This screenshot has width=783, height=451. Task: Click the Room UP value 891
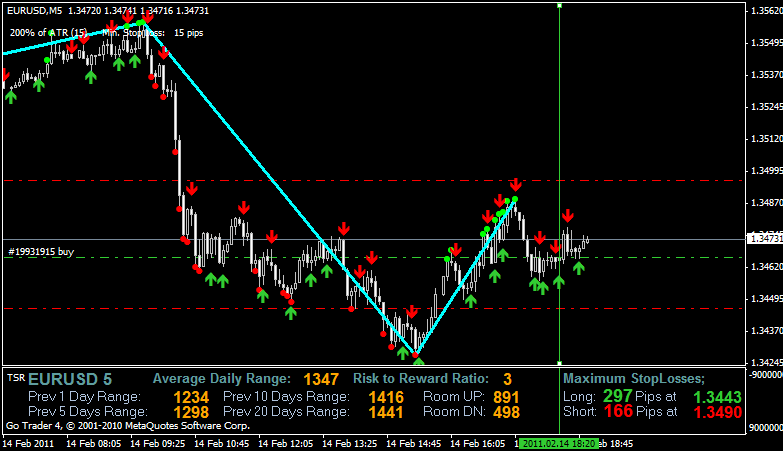point(506,397)
